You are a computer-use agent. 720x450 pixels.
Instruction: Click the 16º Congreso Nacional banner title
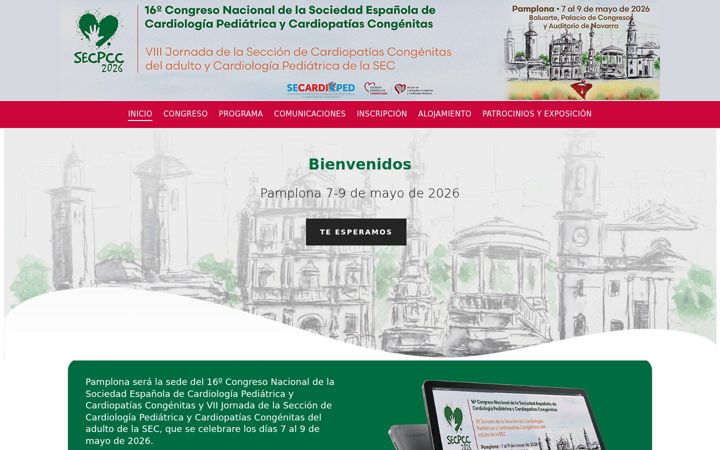coord(290,17)
